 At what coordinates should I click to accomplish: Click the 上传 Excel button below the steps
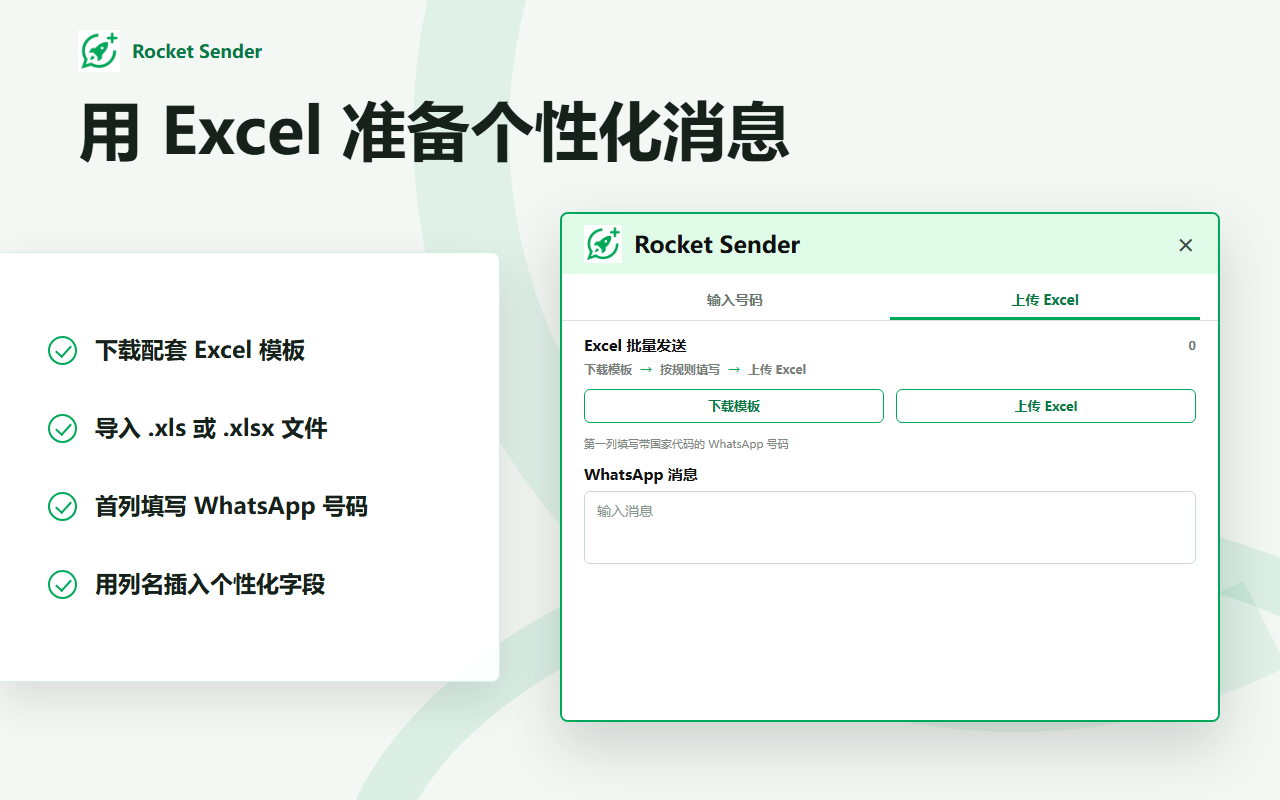click(1046, 406)
